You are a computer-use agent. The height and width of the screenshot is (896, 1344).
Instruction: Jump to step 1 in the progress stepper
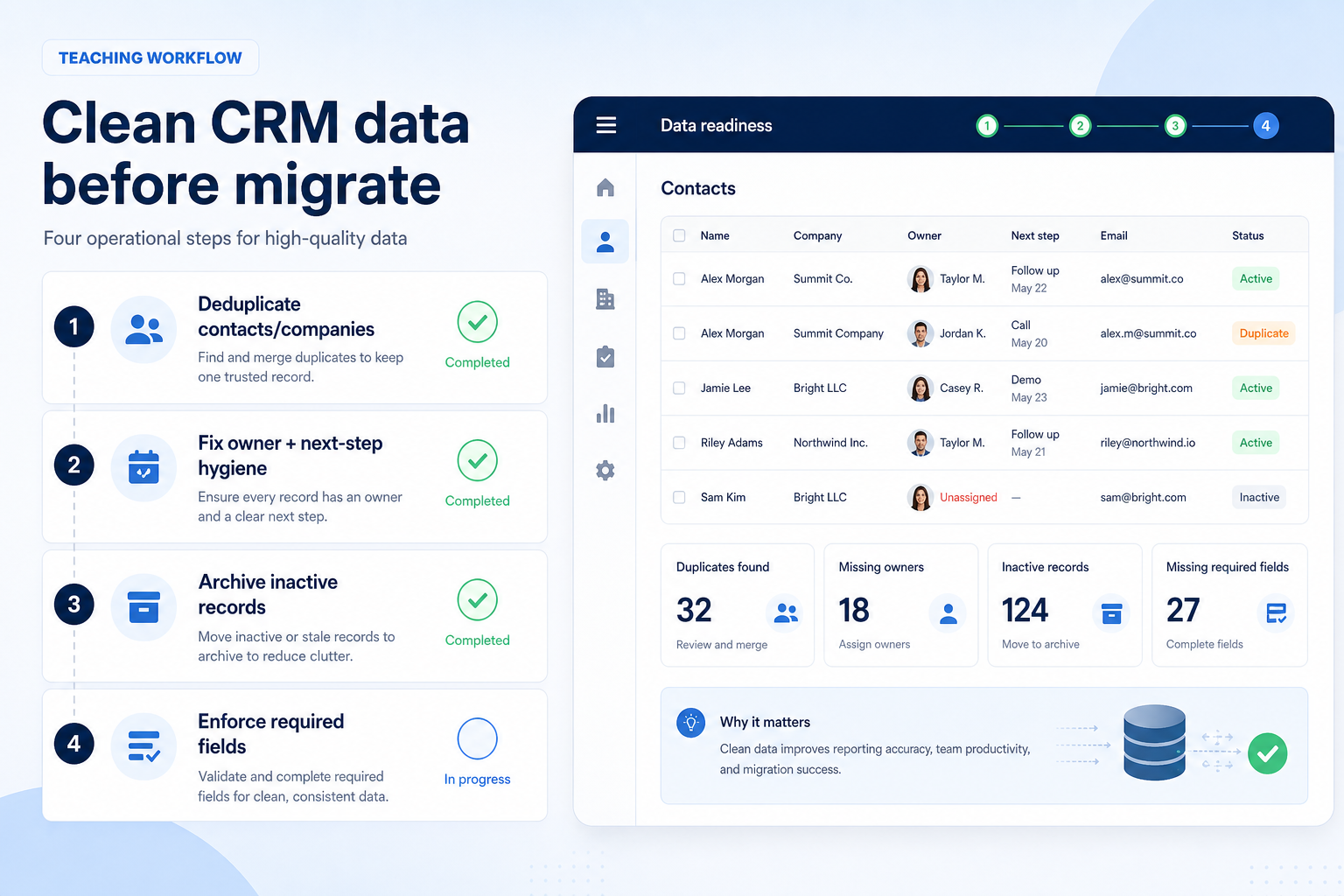pos(987,126)
